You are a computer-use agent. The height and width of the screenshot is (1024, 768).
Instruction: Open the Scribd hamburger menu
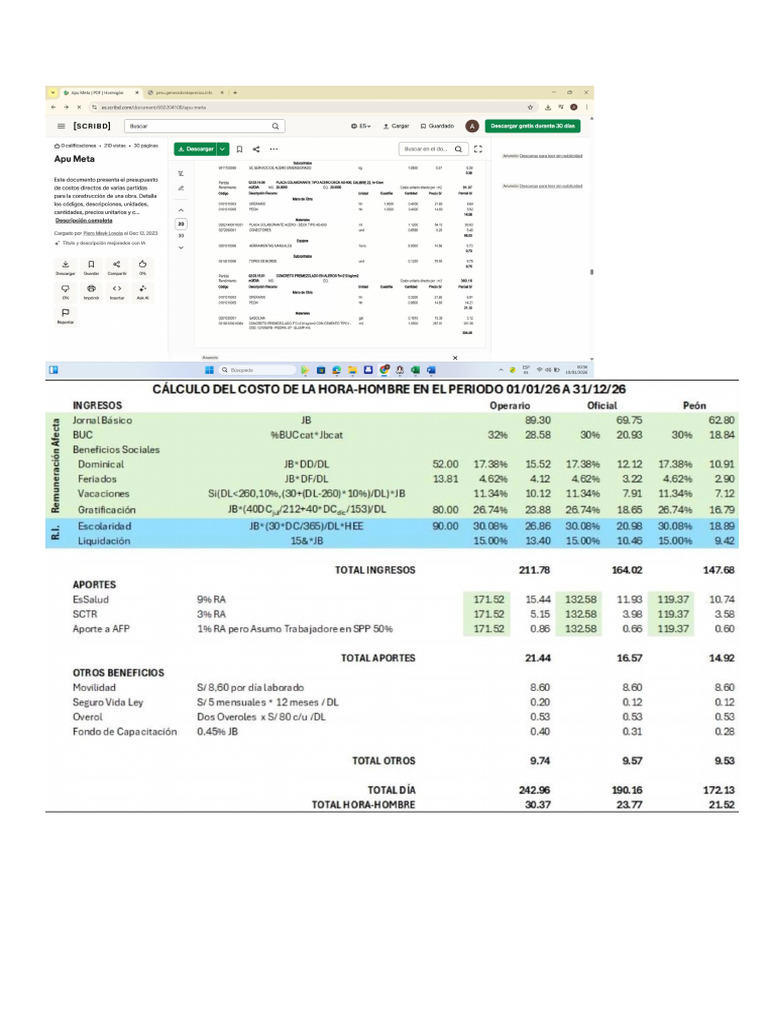(x=61, y=126)
